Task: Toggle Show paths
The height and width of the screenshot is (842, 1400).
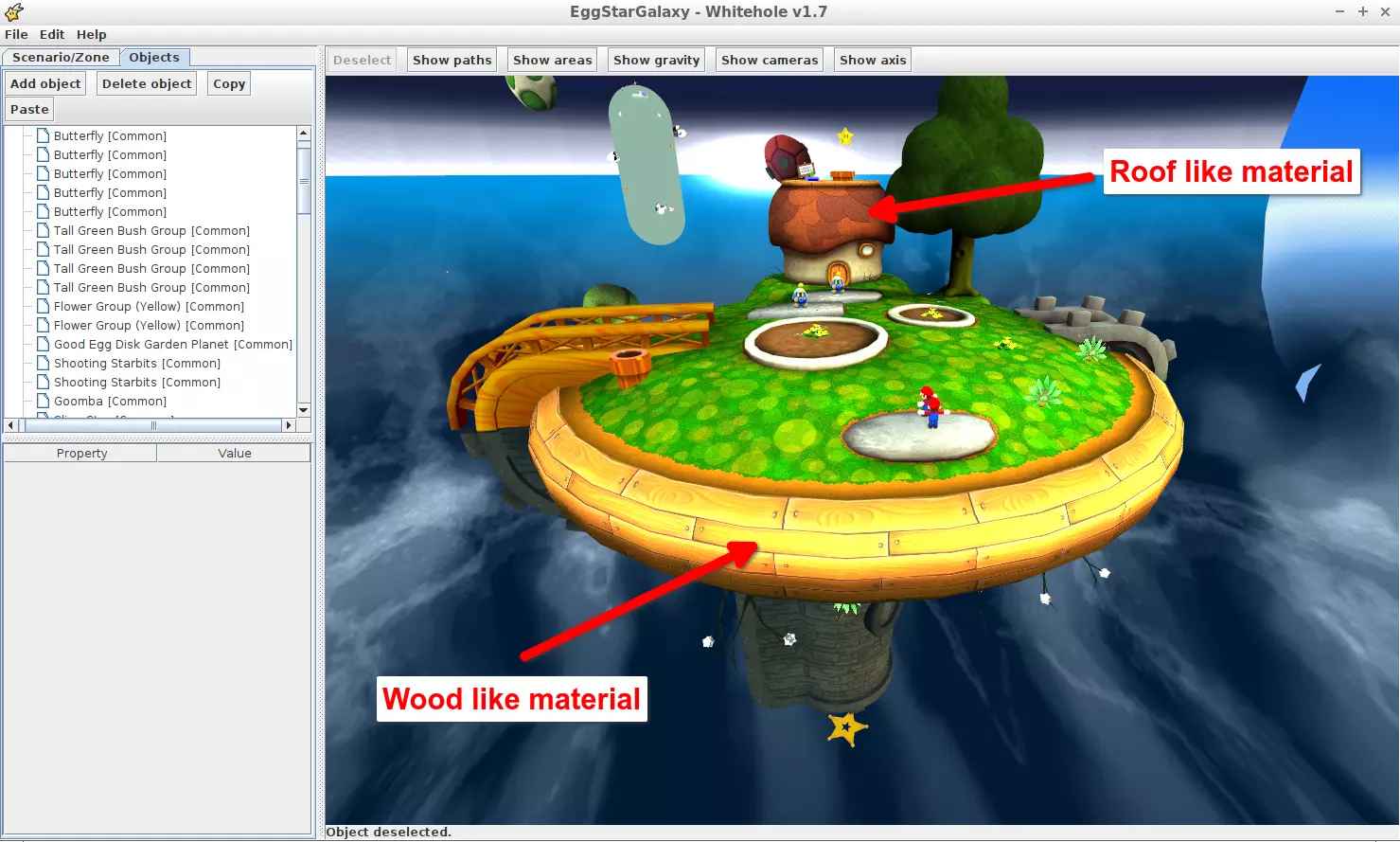Action: point(452,60)
